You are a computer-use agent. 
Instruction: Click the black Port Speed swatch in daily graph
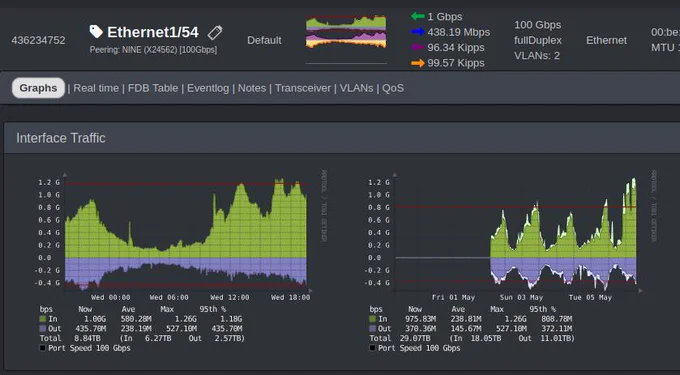(42, 348)
